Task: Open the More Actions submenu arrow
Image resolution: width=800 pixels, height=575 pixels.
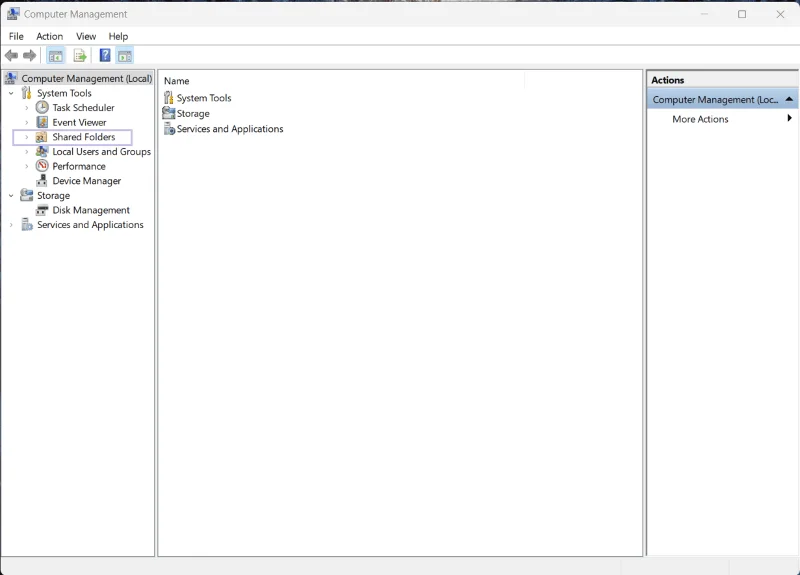Action: 789,118
